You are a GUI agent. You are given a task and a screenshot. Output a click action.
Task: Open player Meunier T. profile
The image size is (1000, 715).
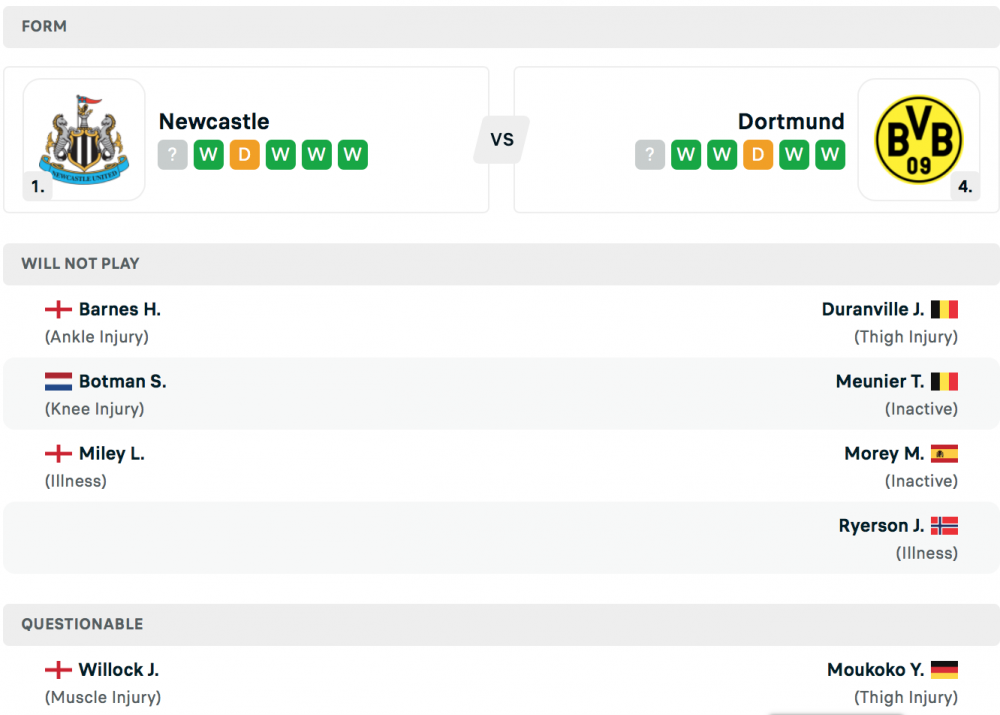coord(880,381)
